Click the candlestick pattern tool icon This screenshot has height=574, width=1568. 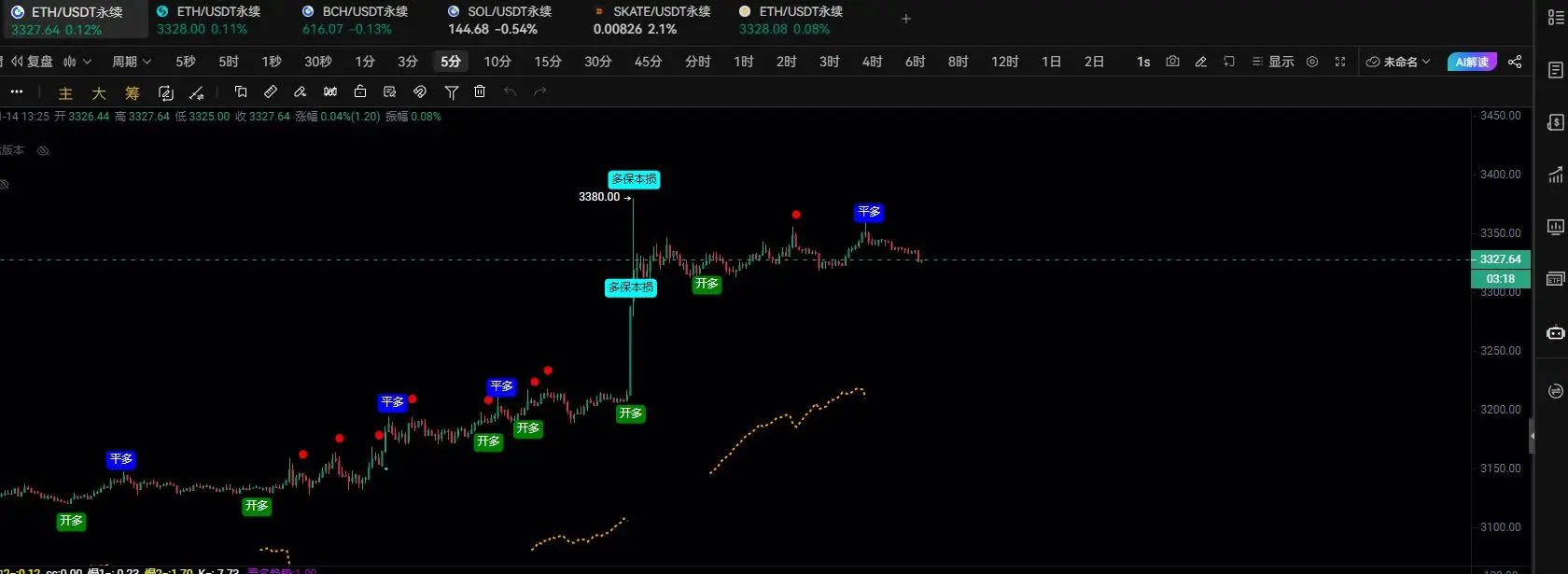pos(330,91)
